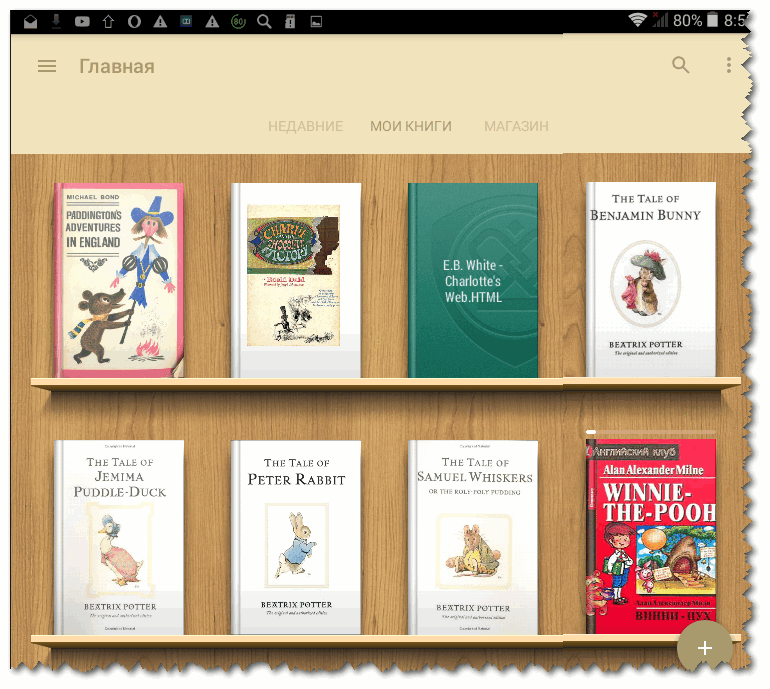The width and height of the screenshot is (770, 689).
Task: Tap the SD card notification icon
Action: [290, 22]
